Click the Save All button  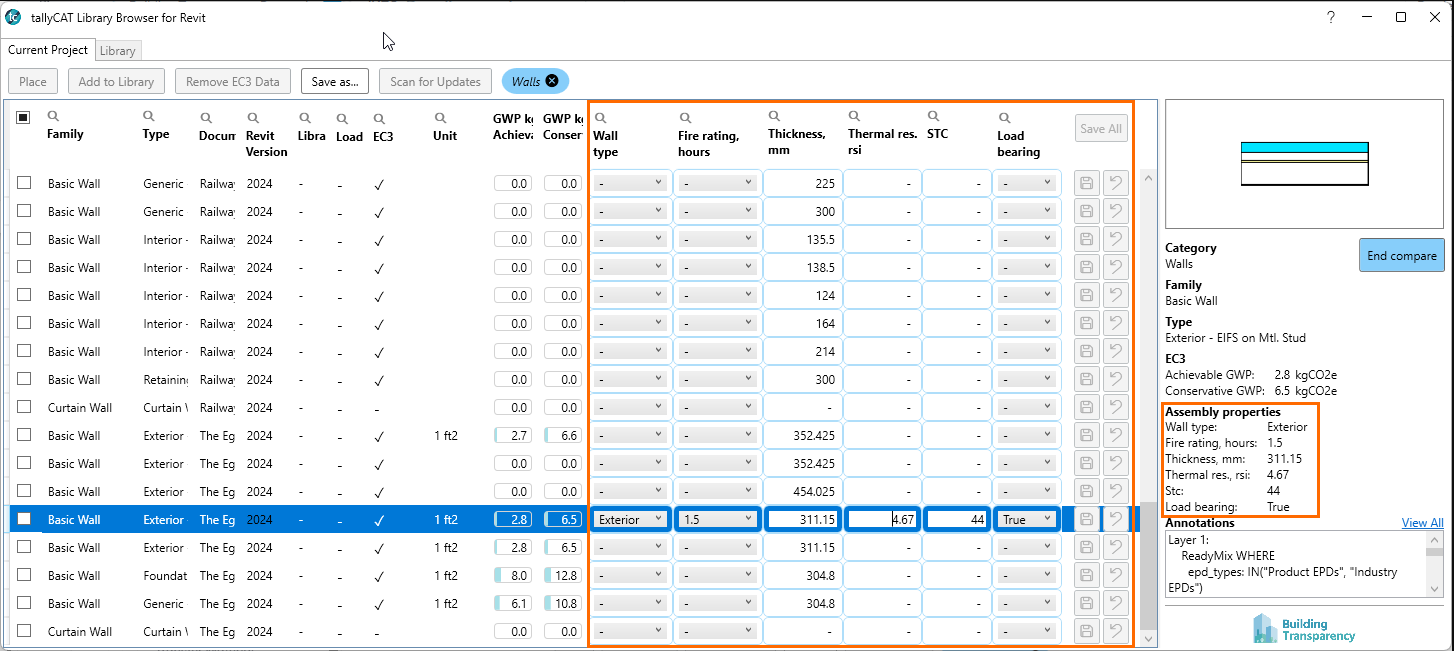coord(1100,128)
